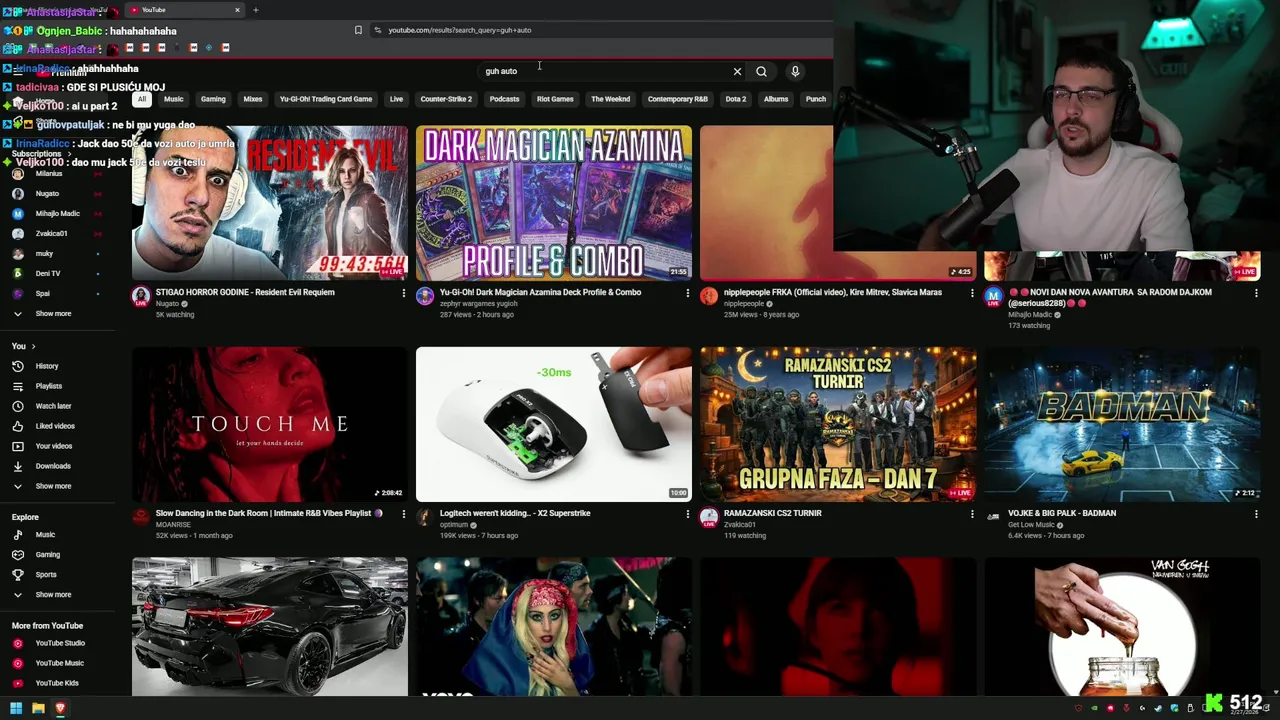Open muky in subscriptions sidebar
The height and width of the screenshot is (720, 1280).
tap(44, 254)
